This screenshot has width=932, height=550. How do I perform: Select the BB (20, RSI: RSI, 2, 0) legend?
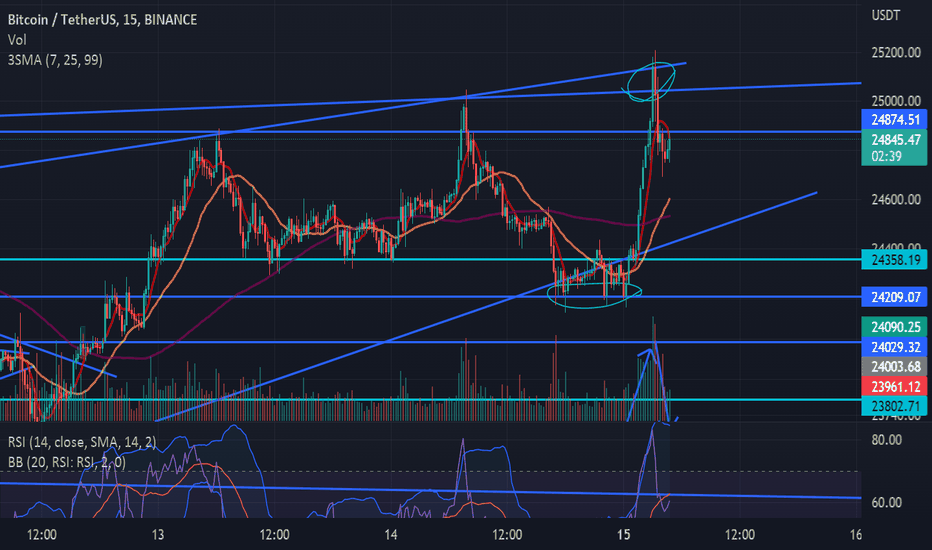click(67, 462)
